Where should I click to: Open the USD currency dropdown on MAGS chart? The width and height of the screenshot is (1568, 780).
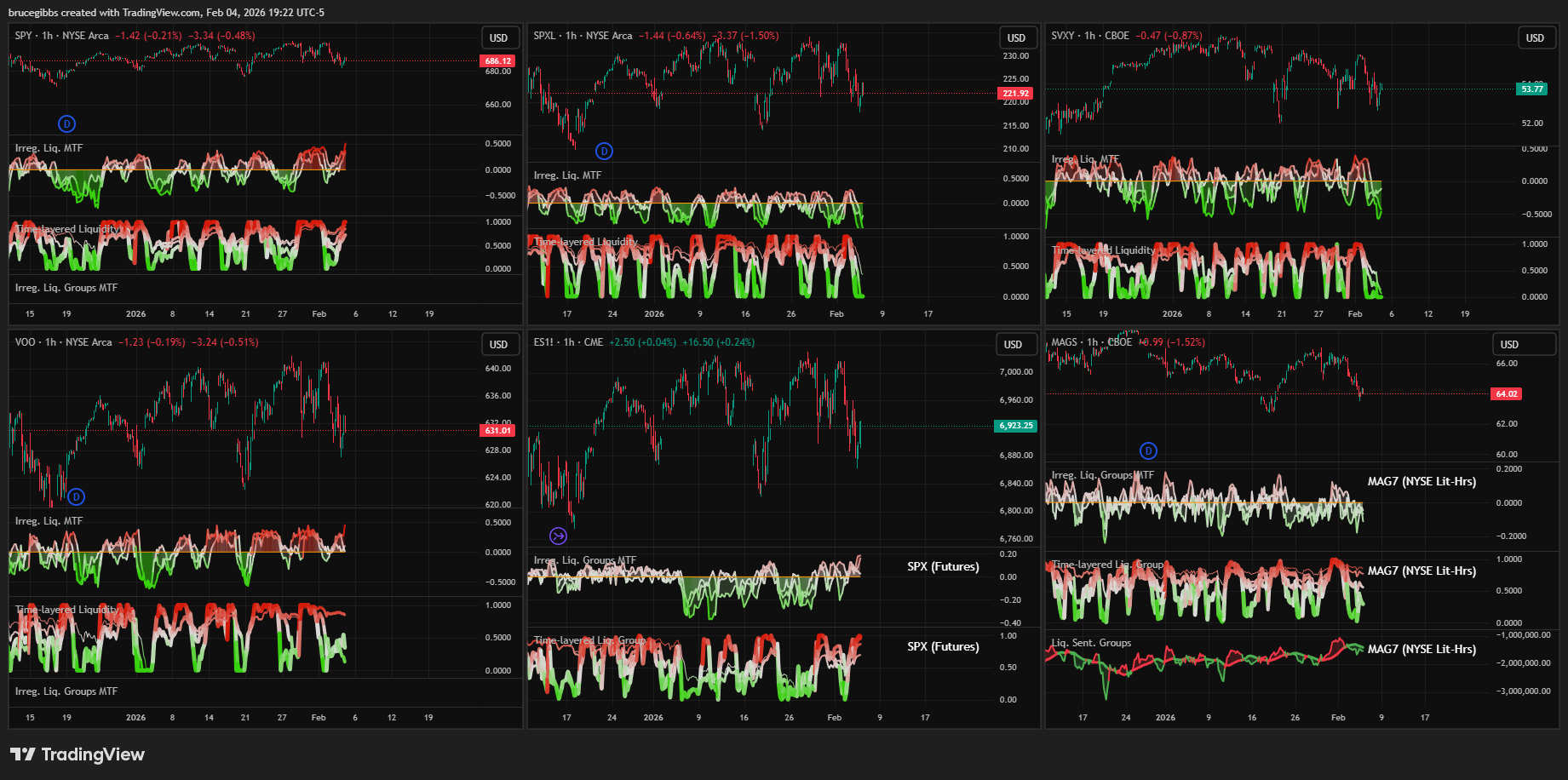tap(1509, 345)
